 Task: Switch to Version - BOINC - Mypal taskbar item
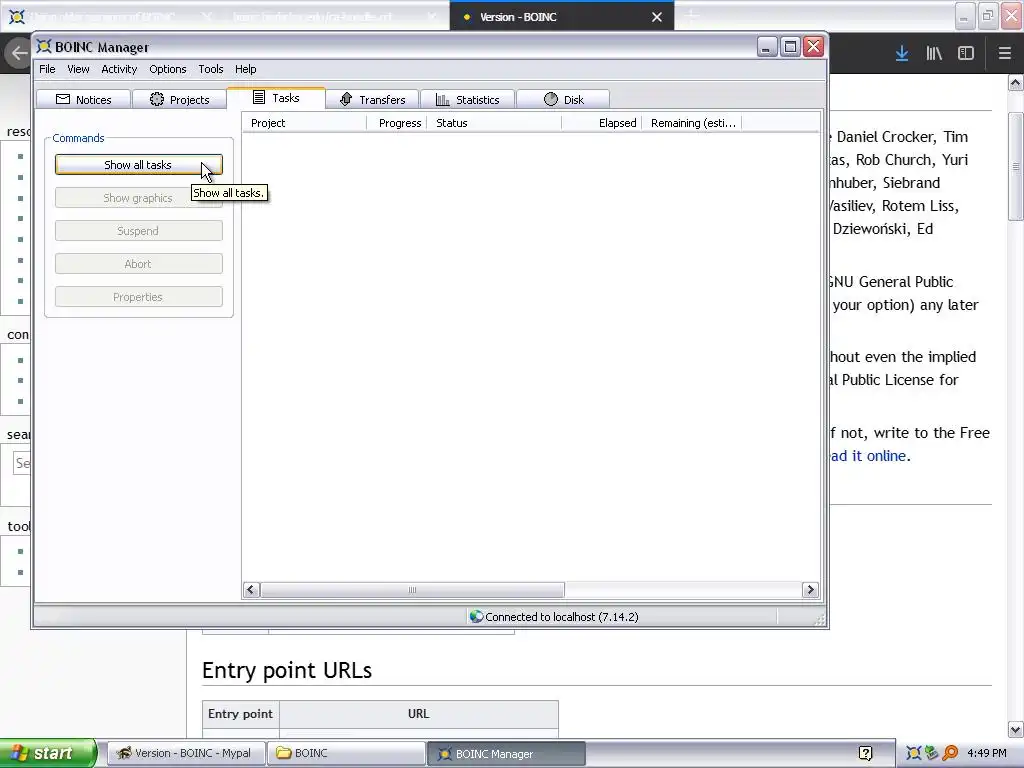186,753
